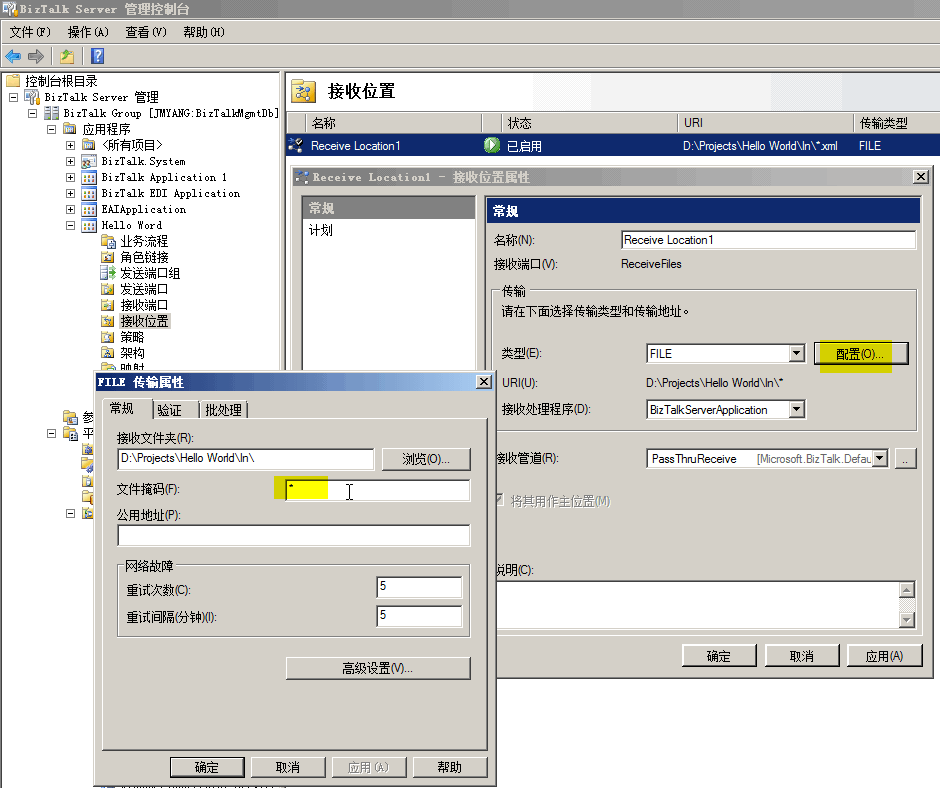Open the 文件 menu
The width and height of the screenshot is (940, 788).
(x=29, y=32)
